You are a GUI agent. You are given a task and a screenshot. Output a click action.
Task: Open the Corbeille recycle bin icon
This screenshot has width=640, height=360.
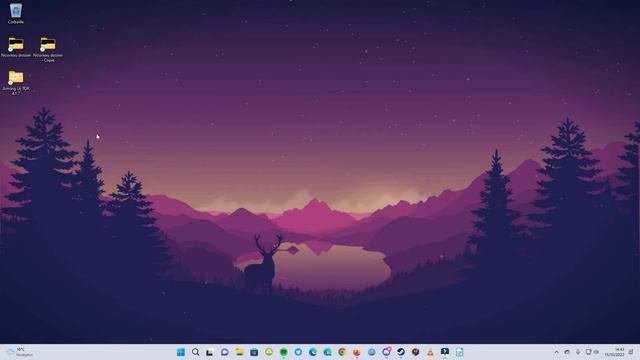tap(16, 13)
